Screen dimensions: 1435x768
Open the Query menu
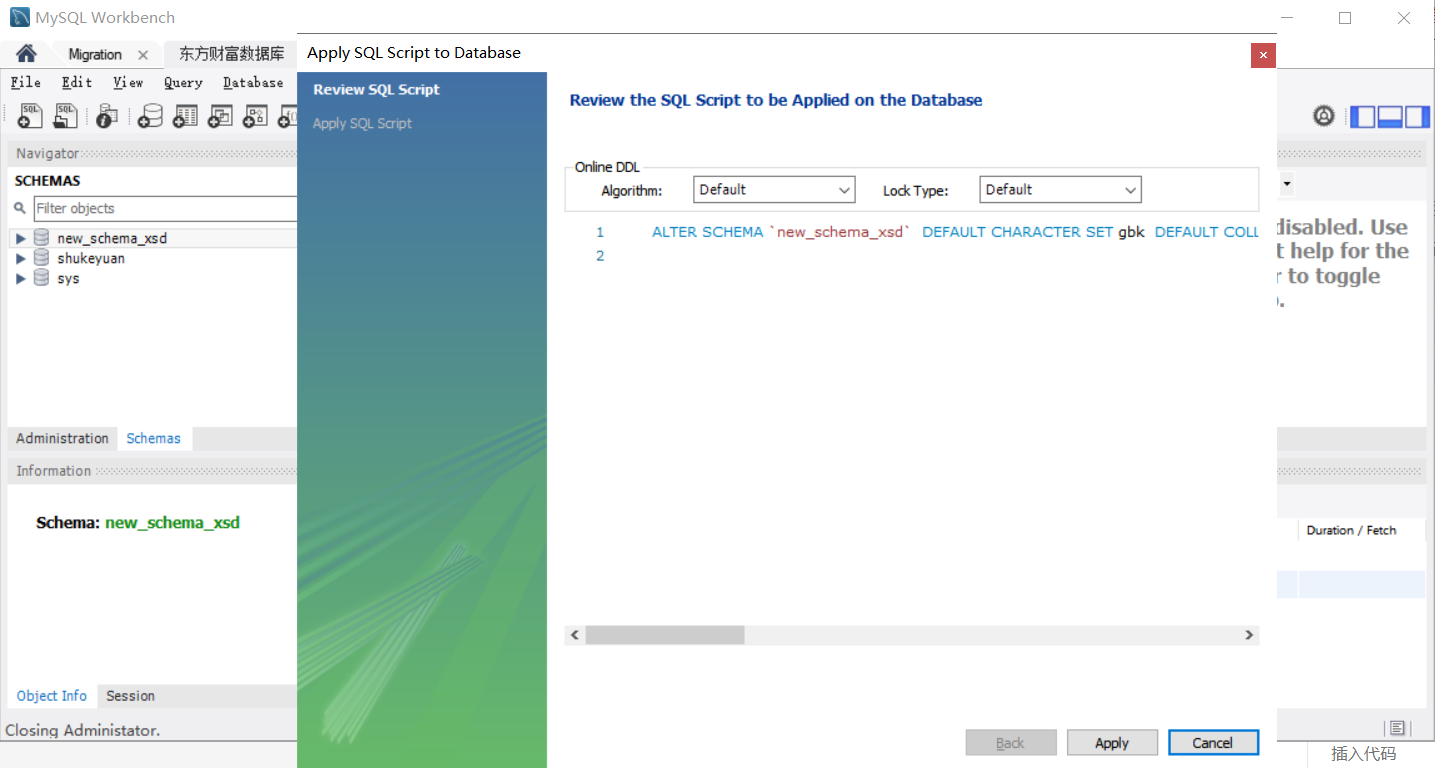[x=184, y=83]
